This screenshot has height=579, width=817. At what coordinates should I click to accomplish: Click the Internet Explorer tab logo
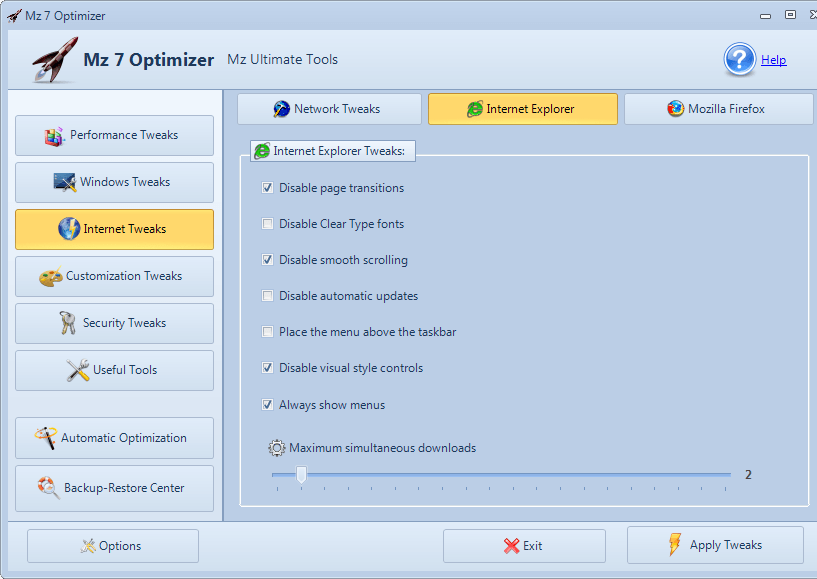[475, 109]
